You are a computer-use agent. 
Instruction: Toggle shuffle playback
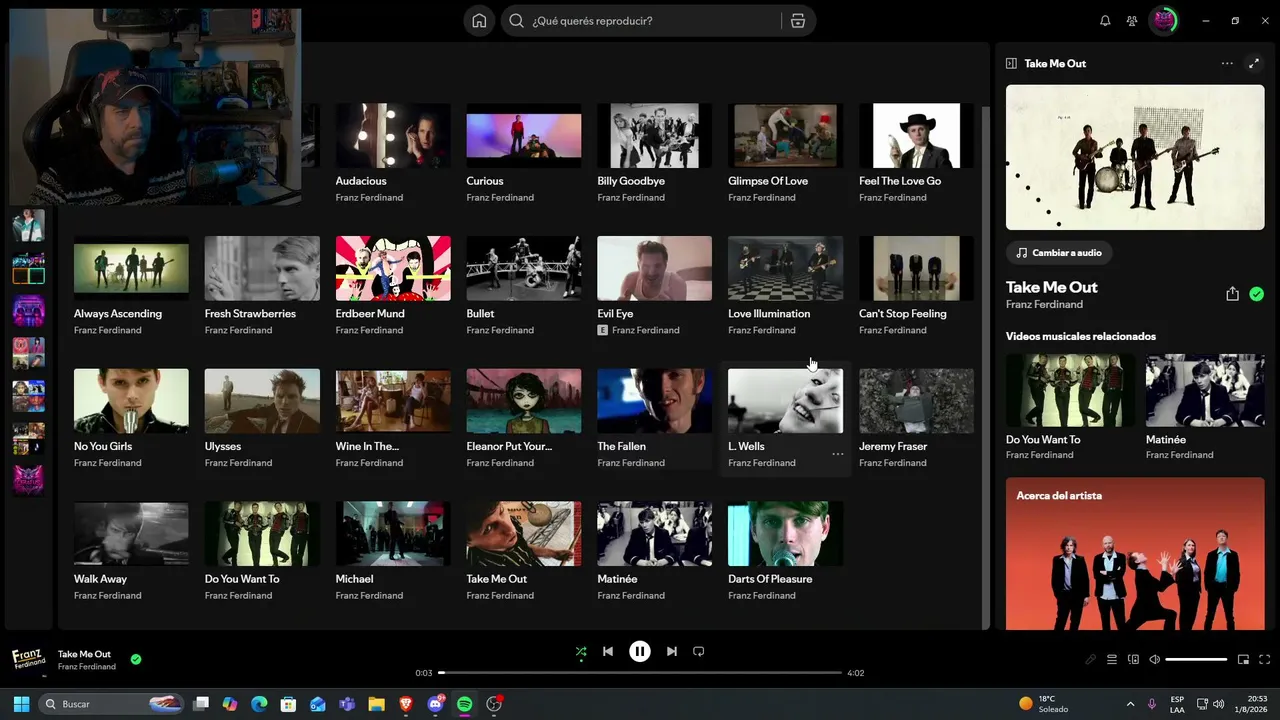point(581,652)
